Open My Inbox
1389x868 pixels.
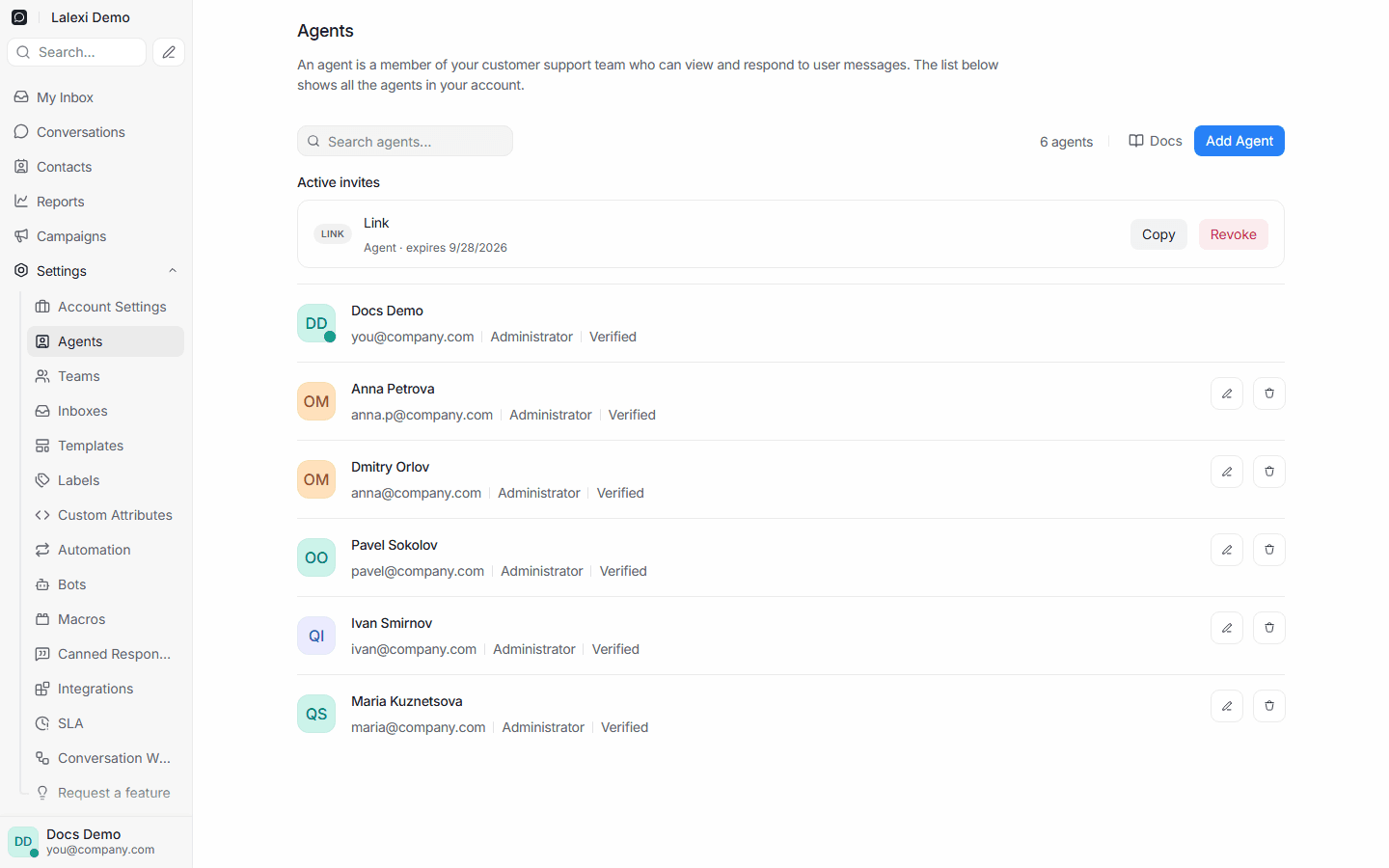coord(95,97)
